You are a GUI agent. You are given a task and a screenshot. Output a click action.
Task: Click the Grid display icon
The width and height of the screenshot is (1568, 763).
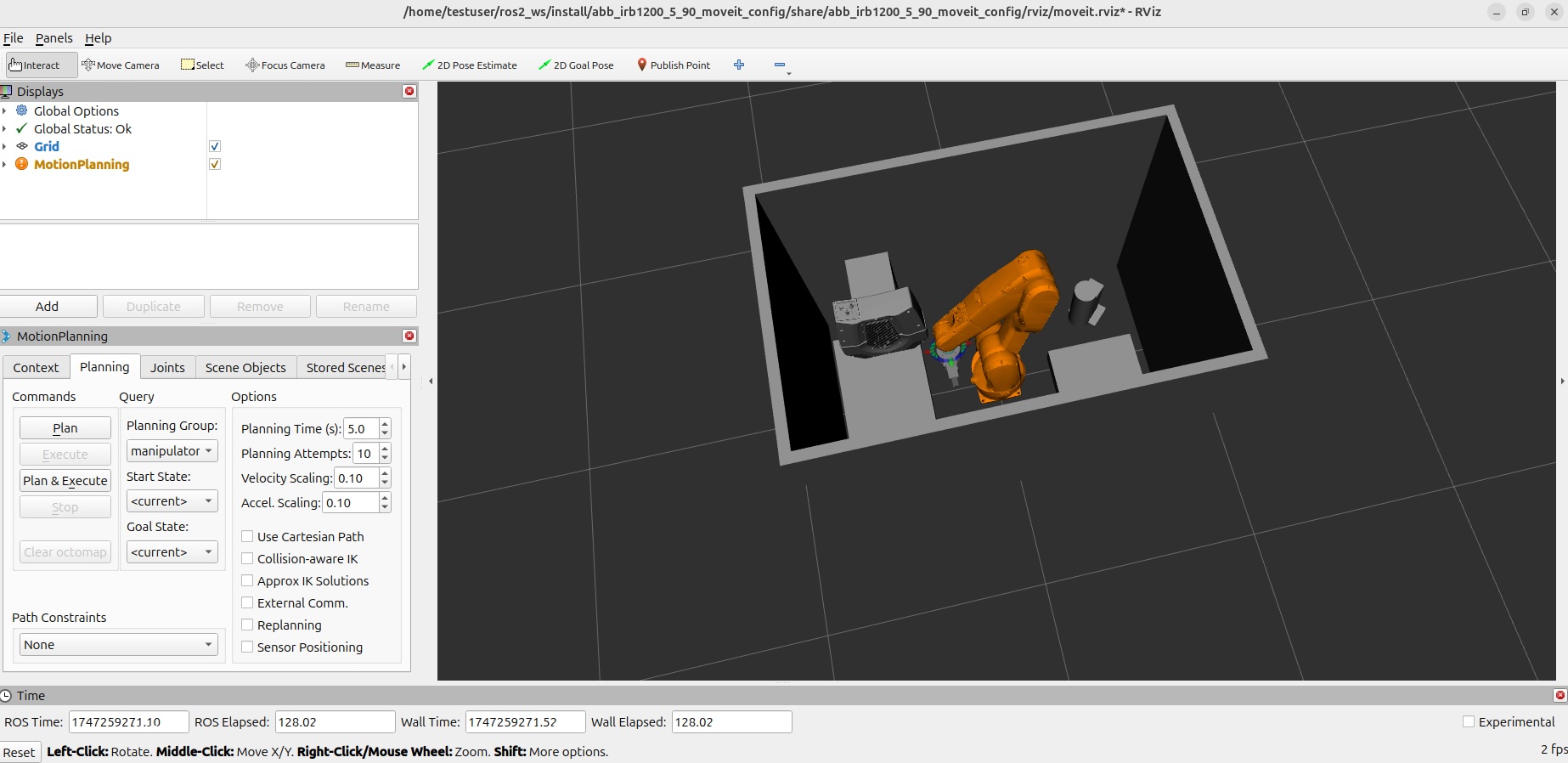pyautogui.click(x=22, y=146)
